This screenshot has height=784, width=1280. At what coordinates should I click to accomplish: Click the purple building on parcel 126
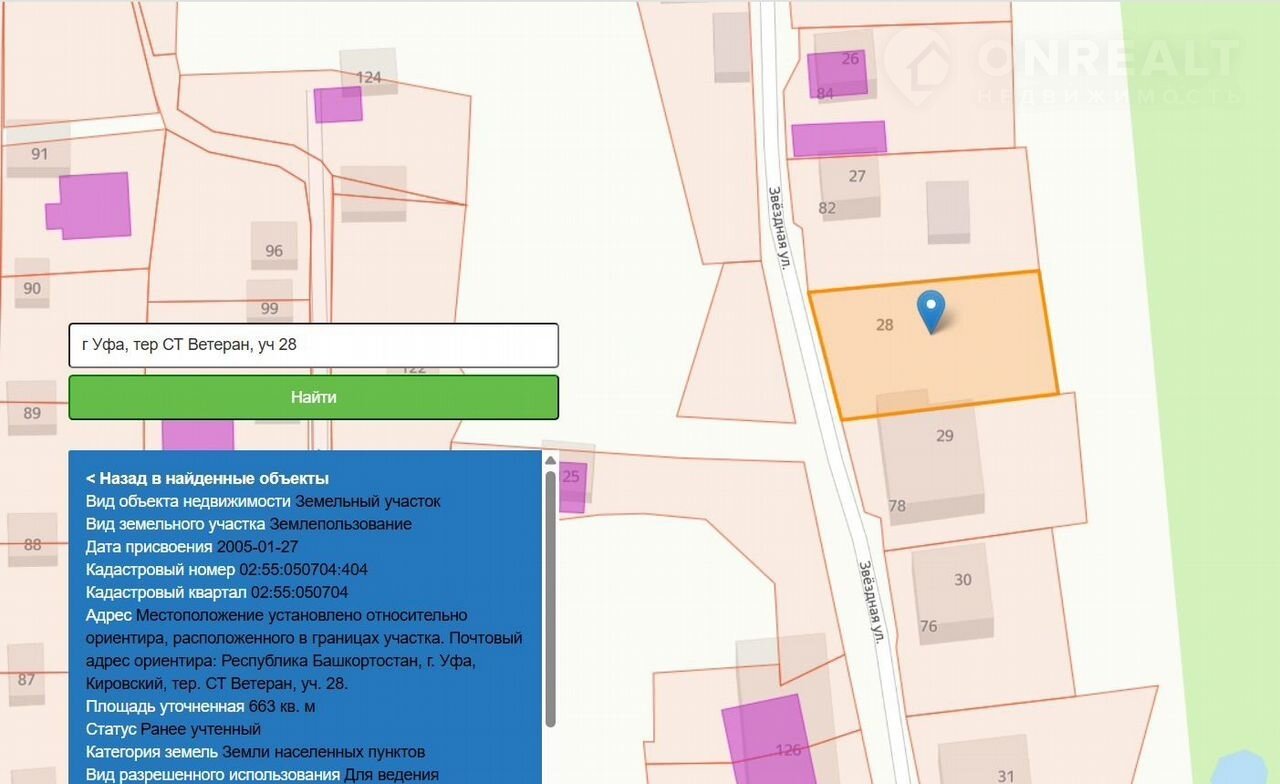click(x=763, y=740)
